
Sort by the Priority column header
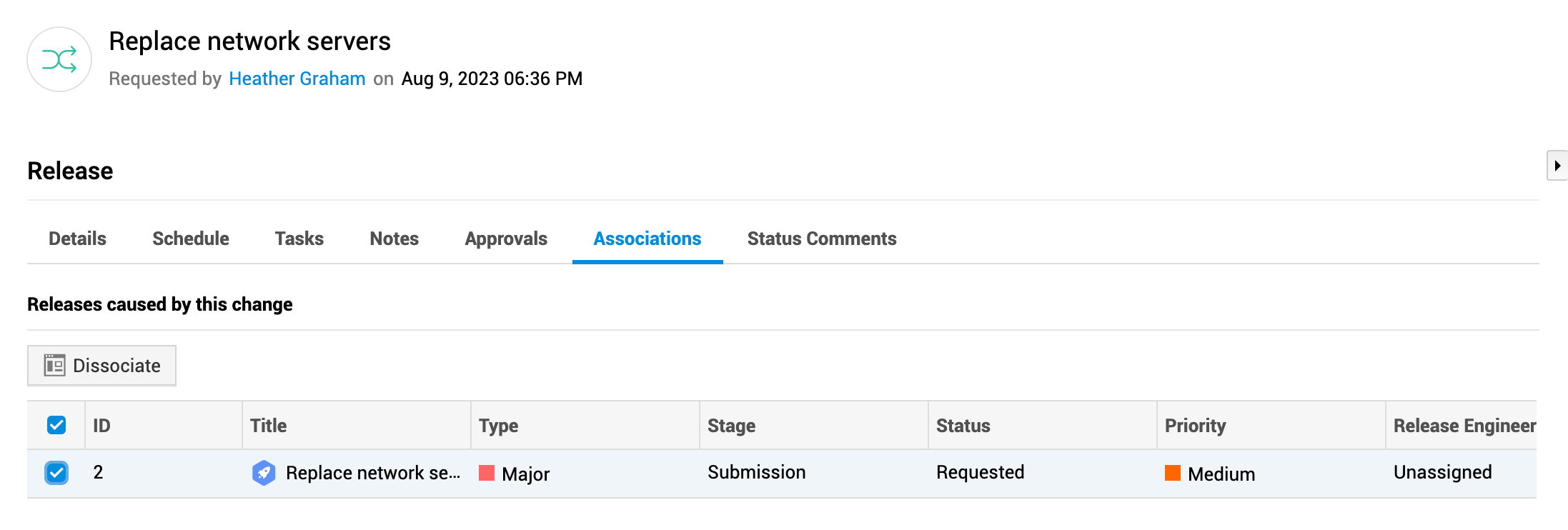coord(1195,426)
